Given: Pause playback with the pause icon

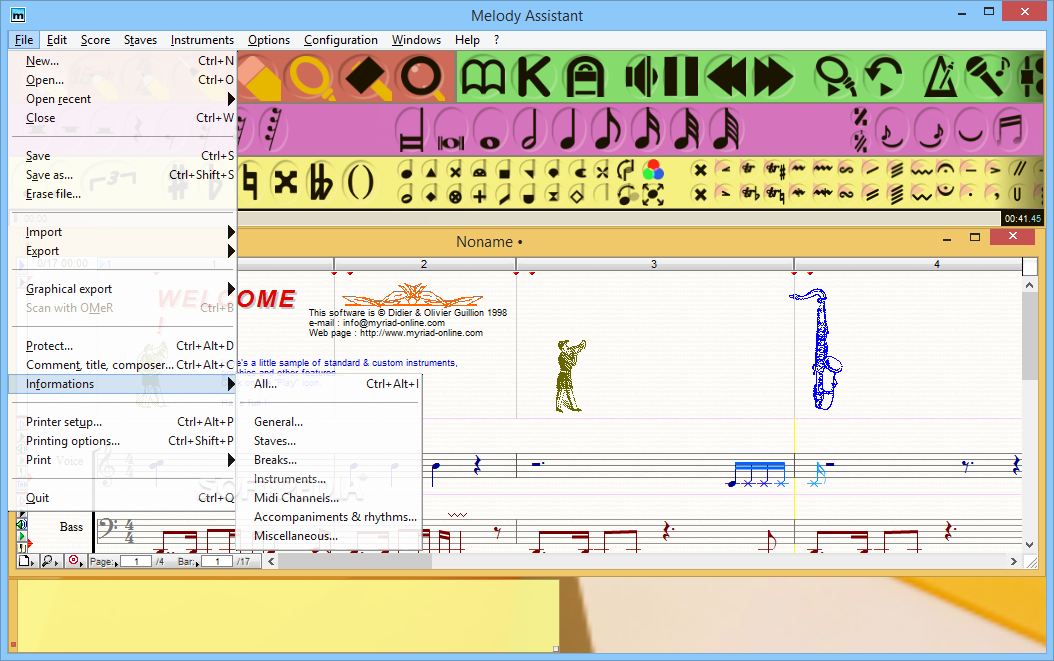Looking at the screenshot, I should coord(681,78).
